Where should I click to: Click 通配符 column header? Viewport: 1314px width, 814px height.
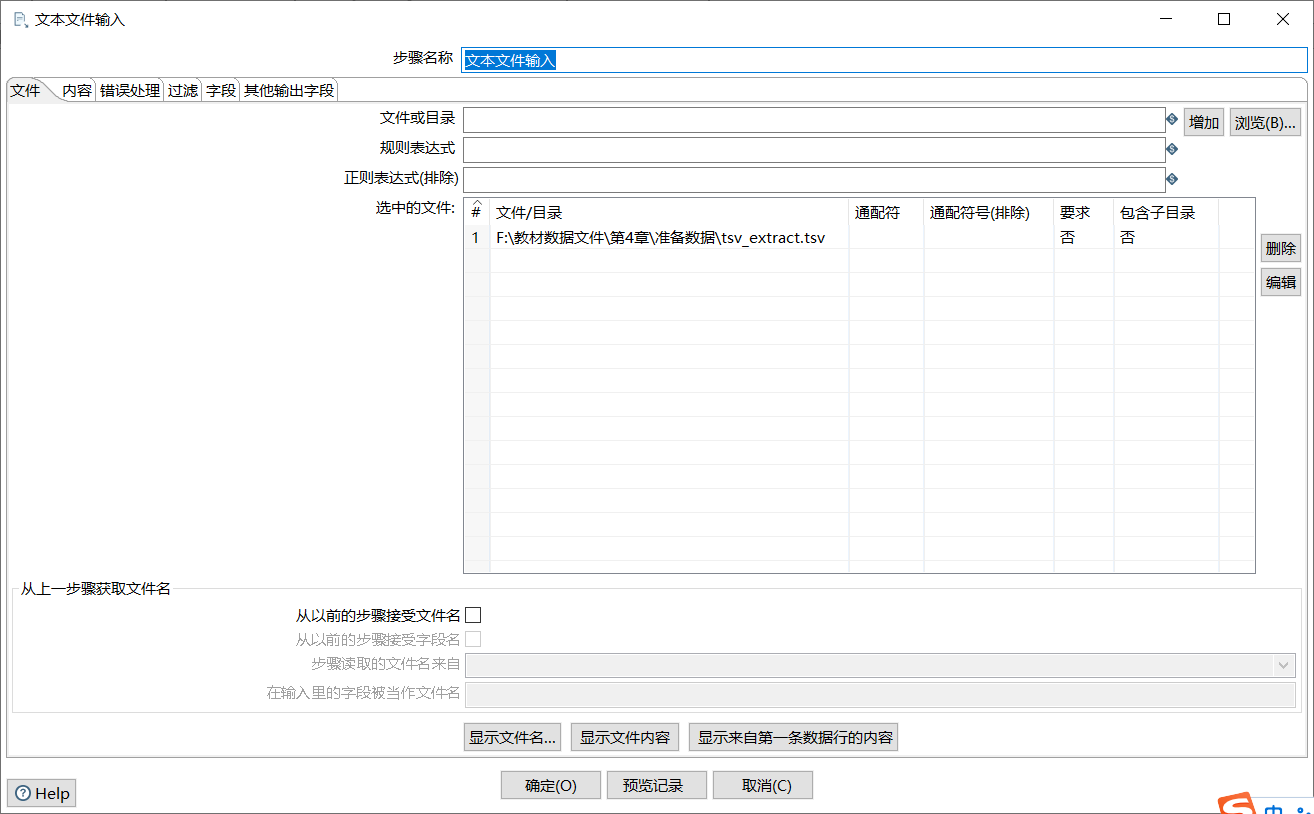886,212
